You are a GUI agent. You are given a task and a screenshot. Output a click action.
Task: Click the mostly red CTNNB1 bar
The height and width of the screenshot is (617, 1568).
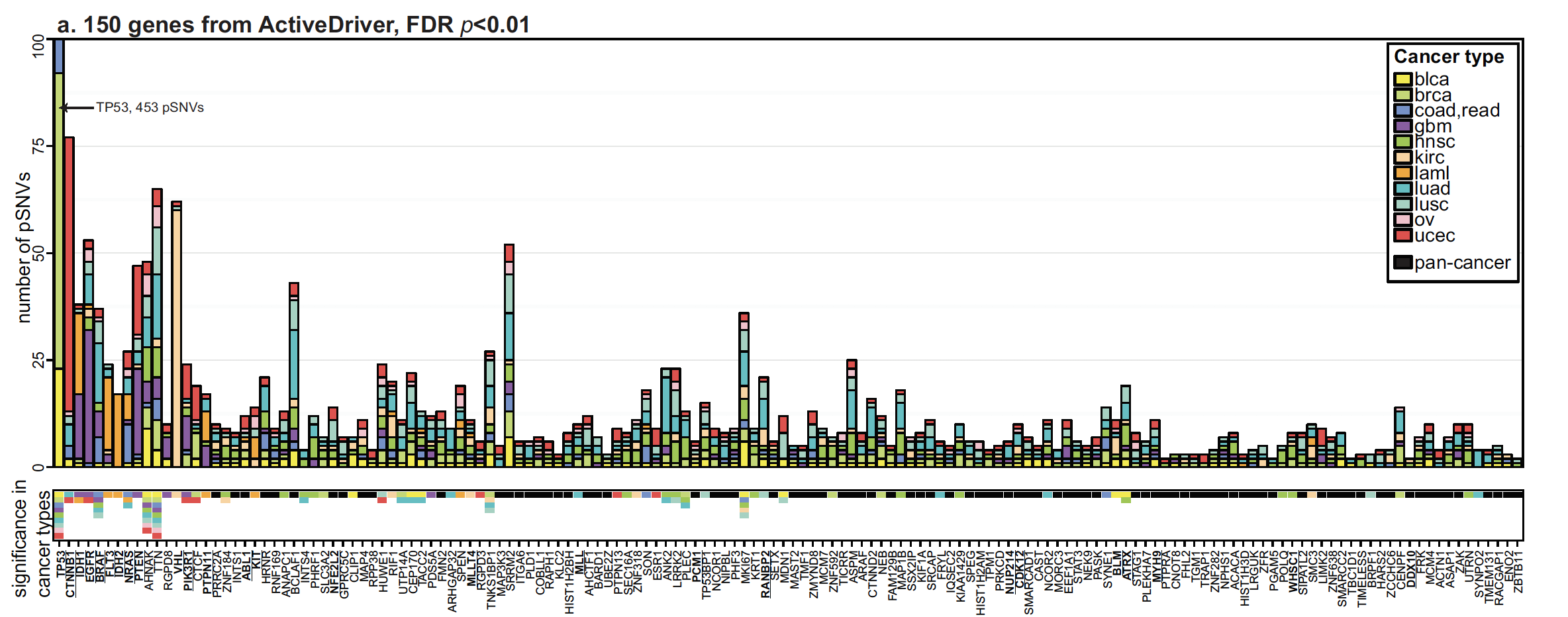pos(69,302)
